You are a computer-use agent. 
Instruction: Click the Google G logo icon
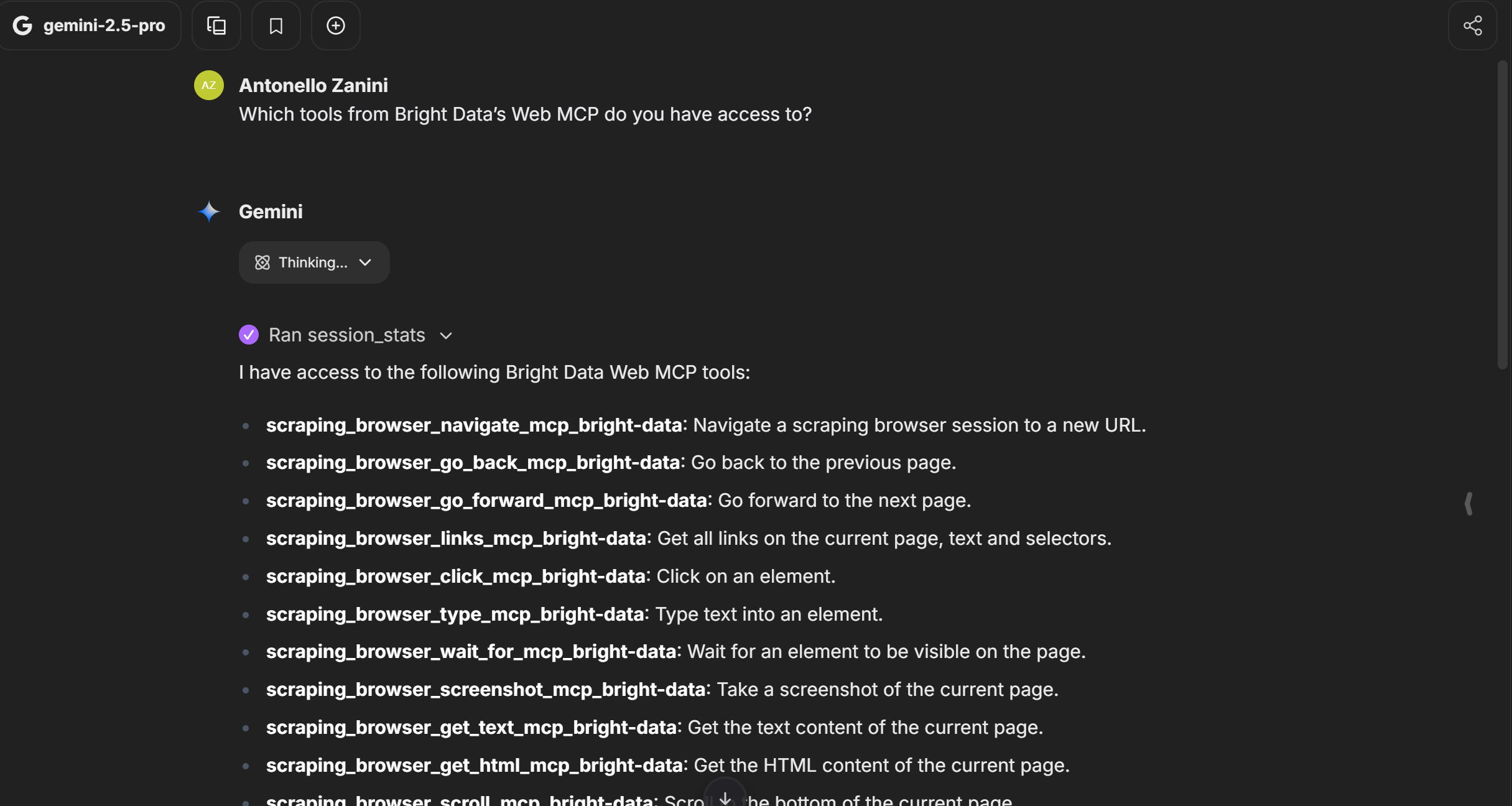point(22,25)
